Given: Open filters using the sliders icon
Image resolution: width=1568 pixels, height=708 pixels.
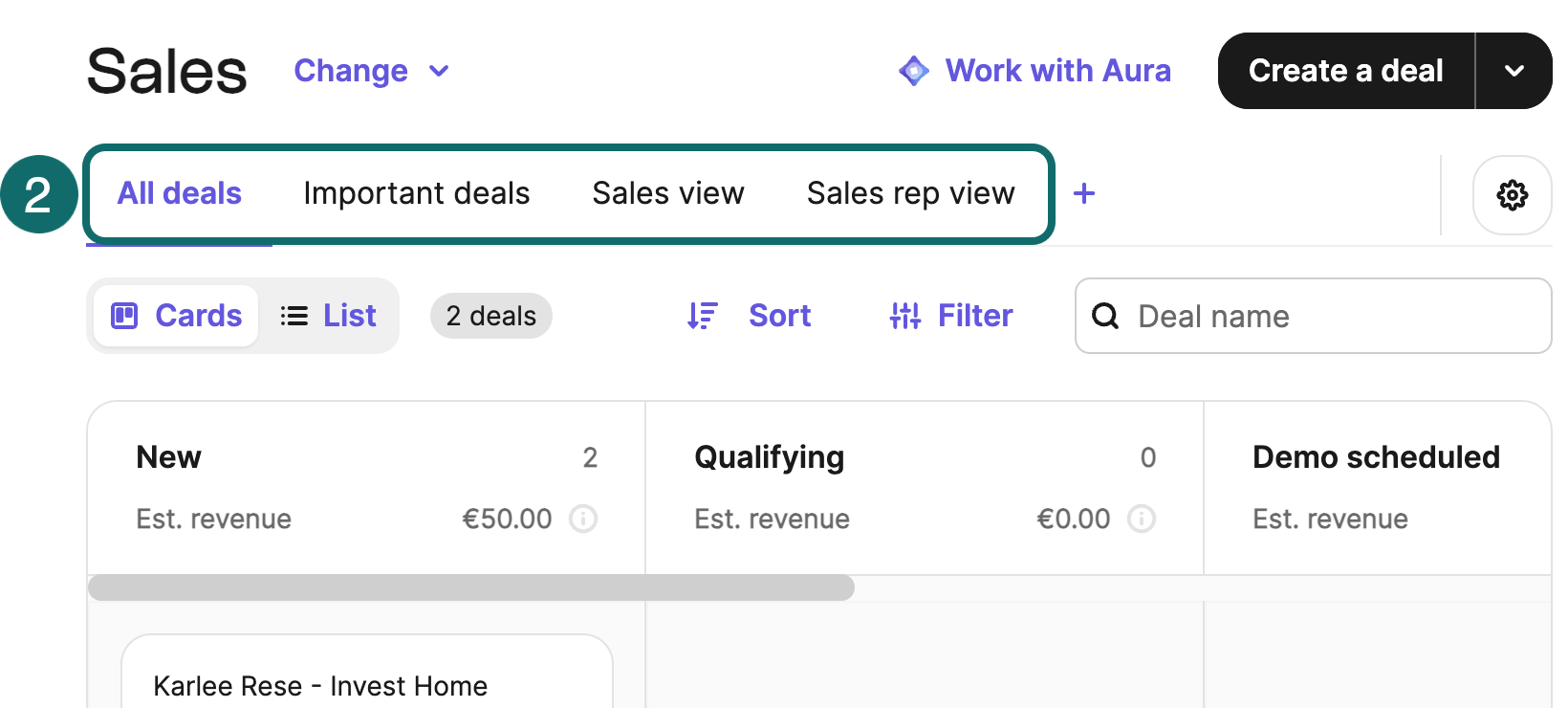Looking at the screenshot, I should tap(904, 315).
